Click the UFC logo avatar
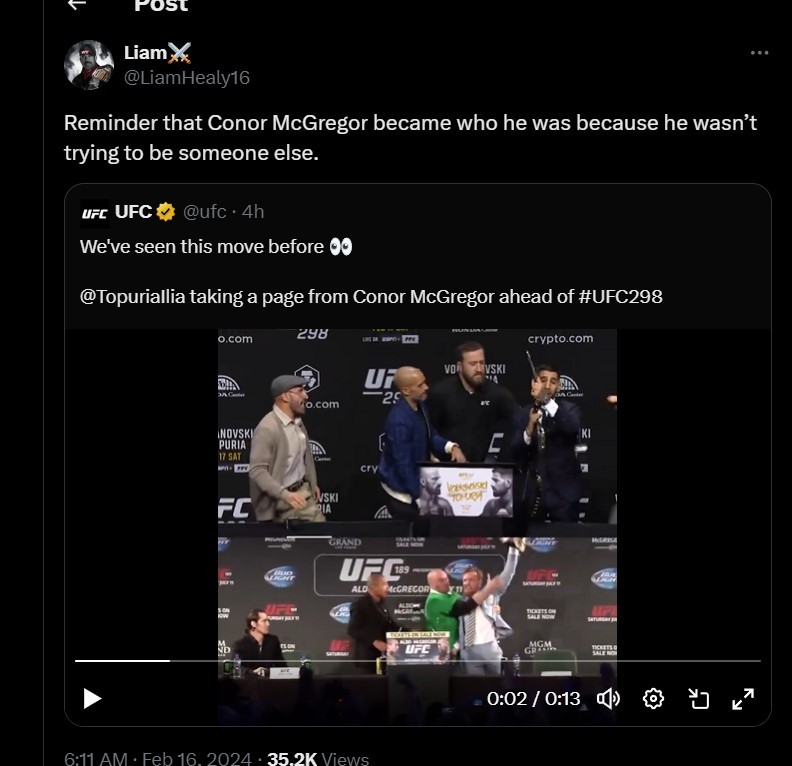This screenshot has height=766, width=792. pyautogui.click(x=94, y=212)
